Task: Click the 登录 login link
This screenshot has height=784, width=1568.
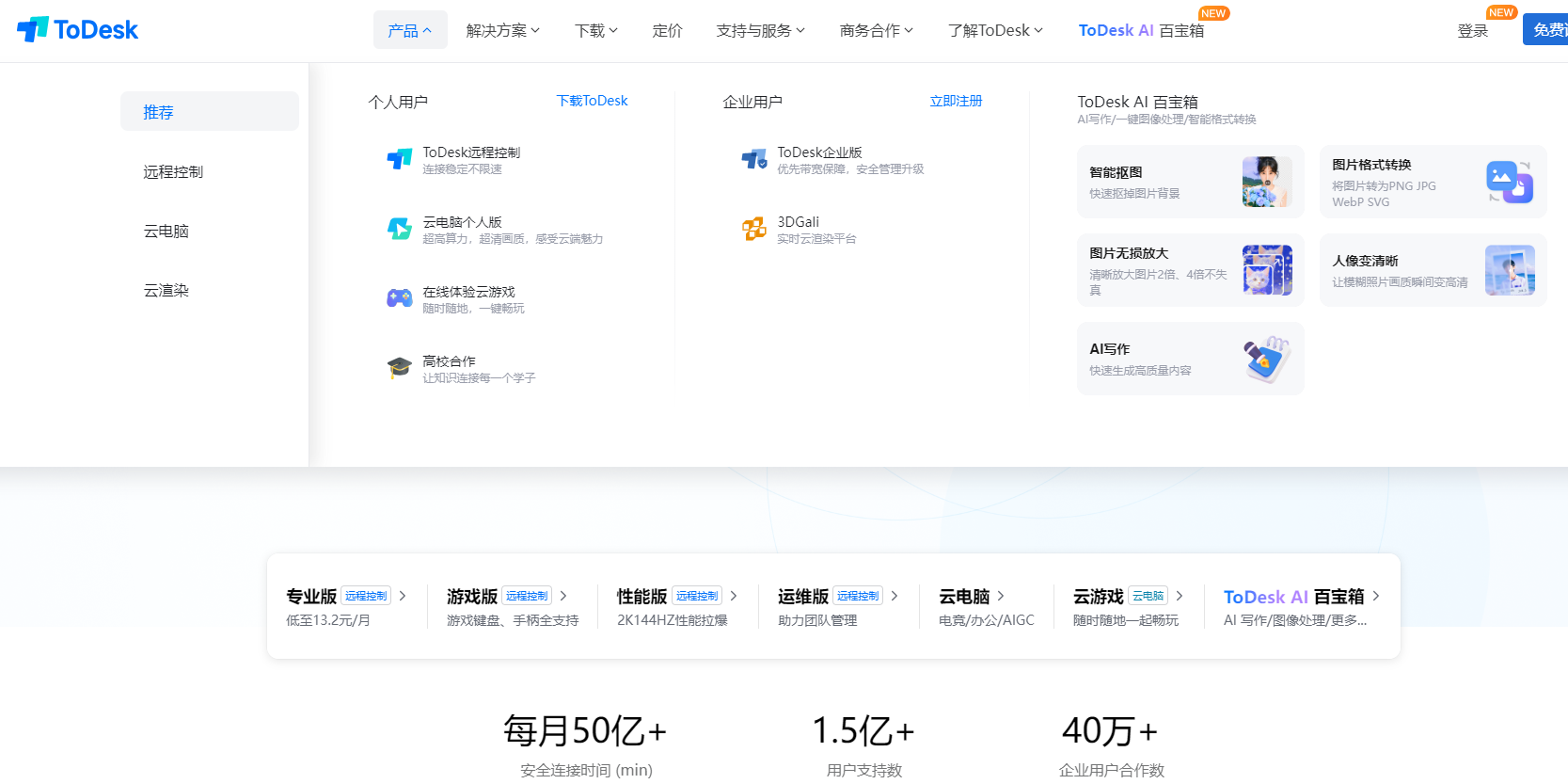Action: coord(1473,30)
